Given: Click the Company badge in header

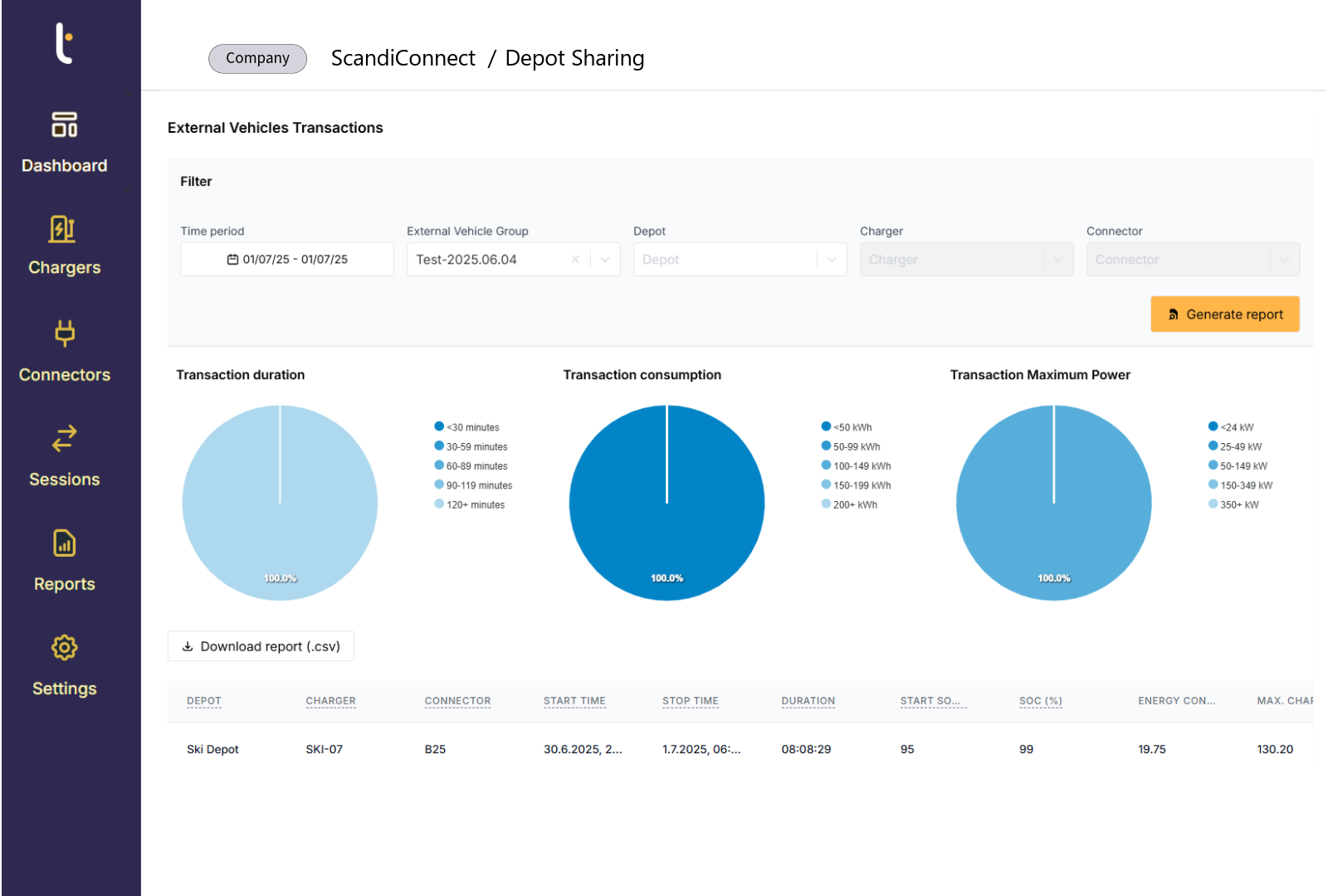Looking at the screenshot, I should pyautogui.click(x=257, y=58).
